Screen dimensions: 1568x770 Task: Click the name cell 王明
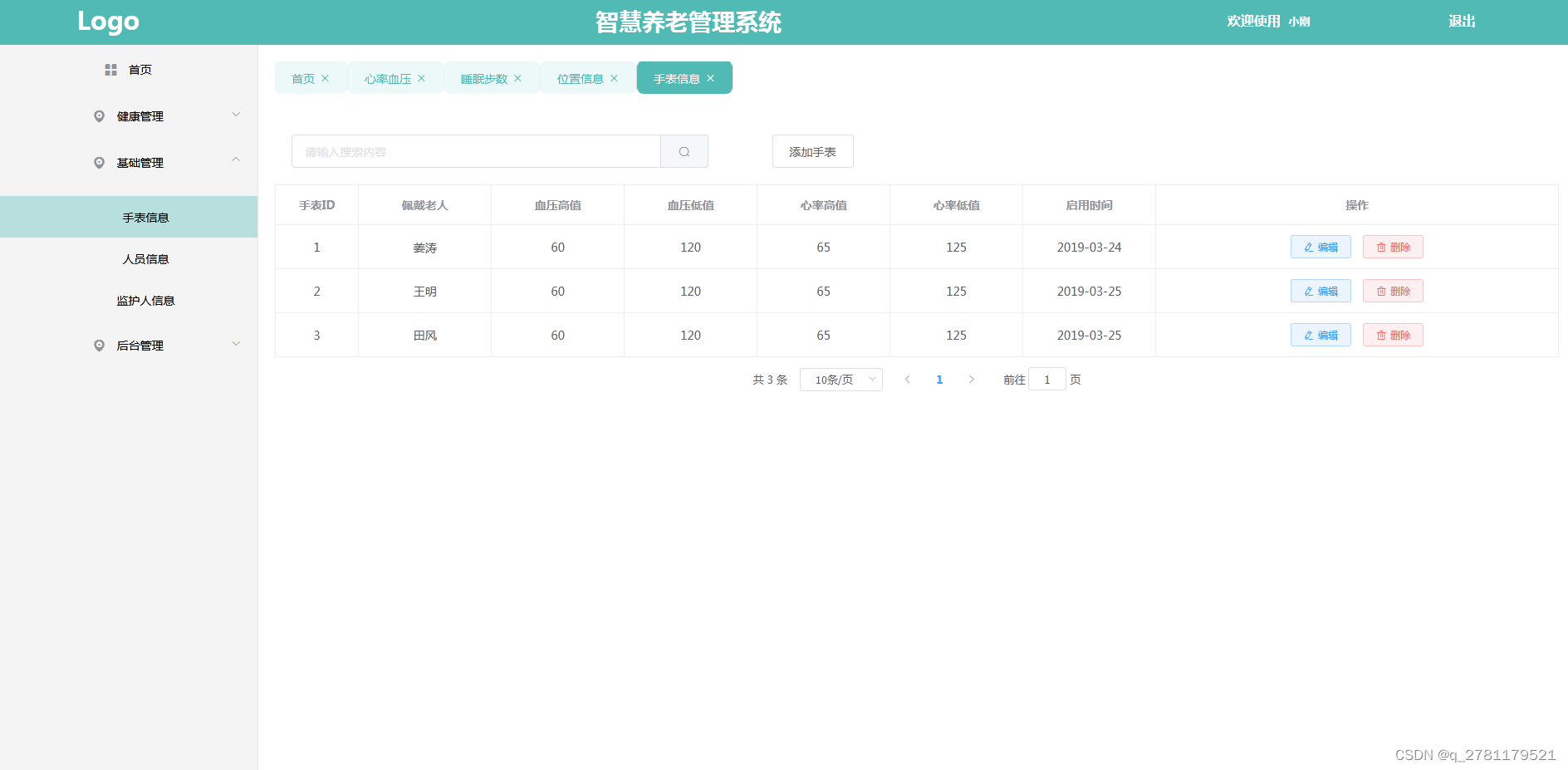click(424, 292)
